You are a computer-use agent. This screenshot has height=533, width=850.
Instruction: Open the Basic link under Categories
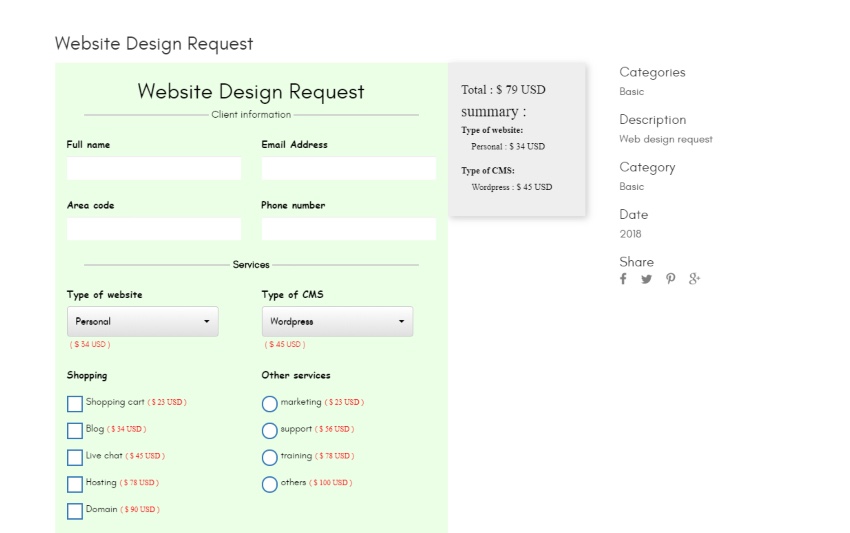pyautogui.click(x=632, y=92)
